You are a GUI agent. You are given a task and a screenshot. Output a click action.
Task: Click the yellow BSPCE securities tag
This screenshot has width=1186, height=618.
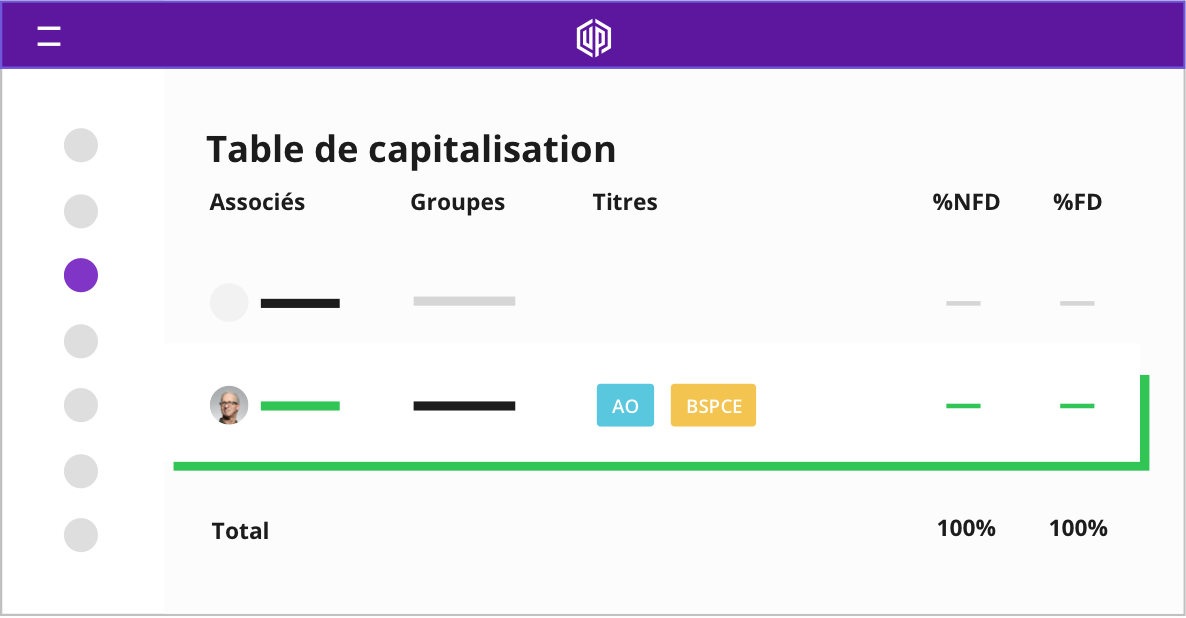click(713, 405)
